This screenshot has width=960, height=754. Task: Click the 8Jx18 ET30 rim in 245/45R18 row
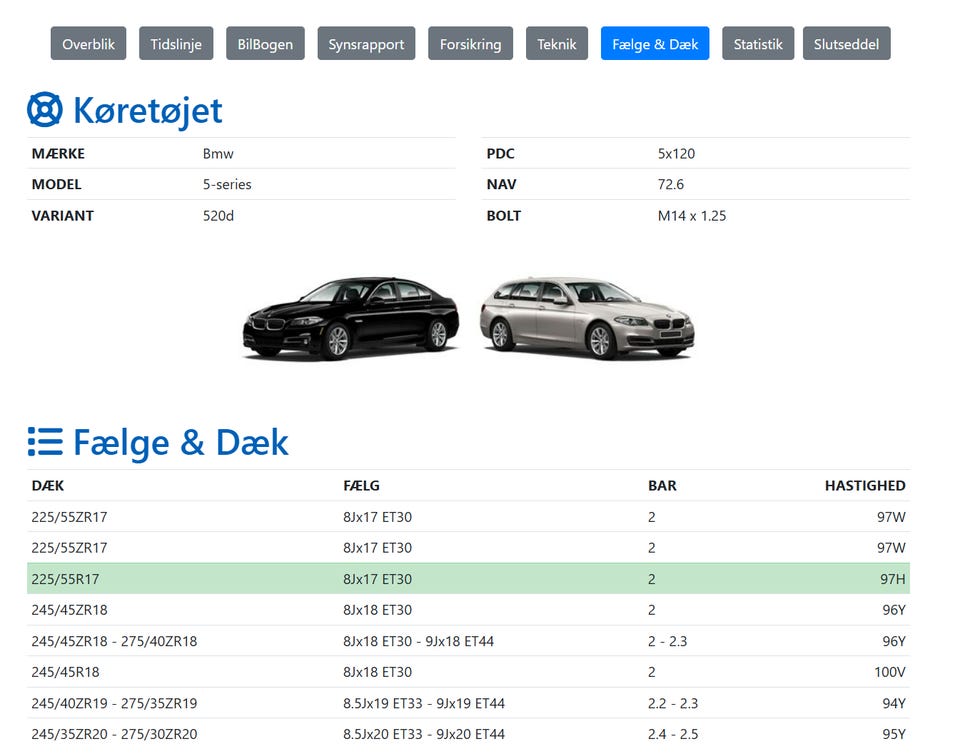[x=377, y=672]
